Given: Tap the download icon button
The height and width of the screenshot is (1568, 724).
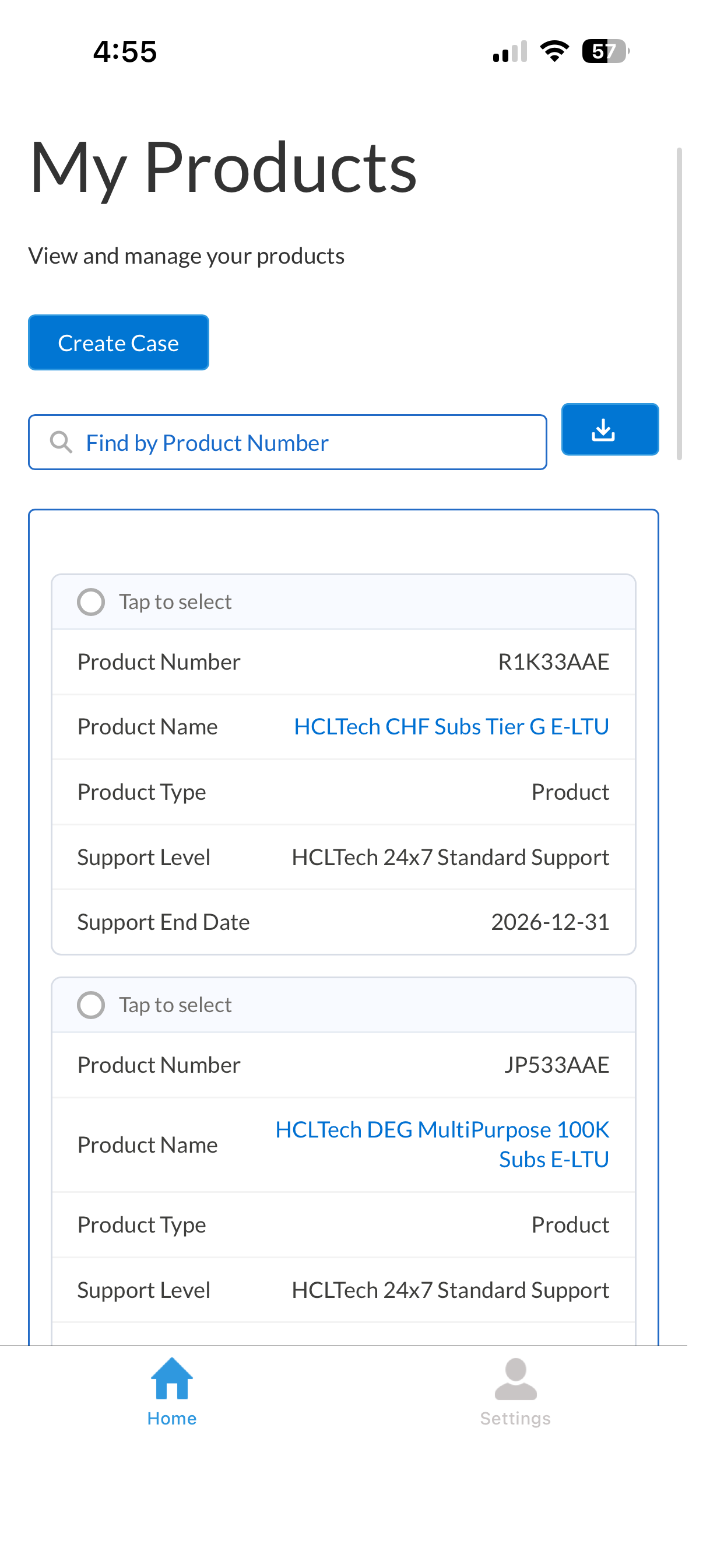Looking at the screenshot, I should 610,429.
